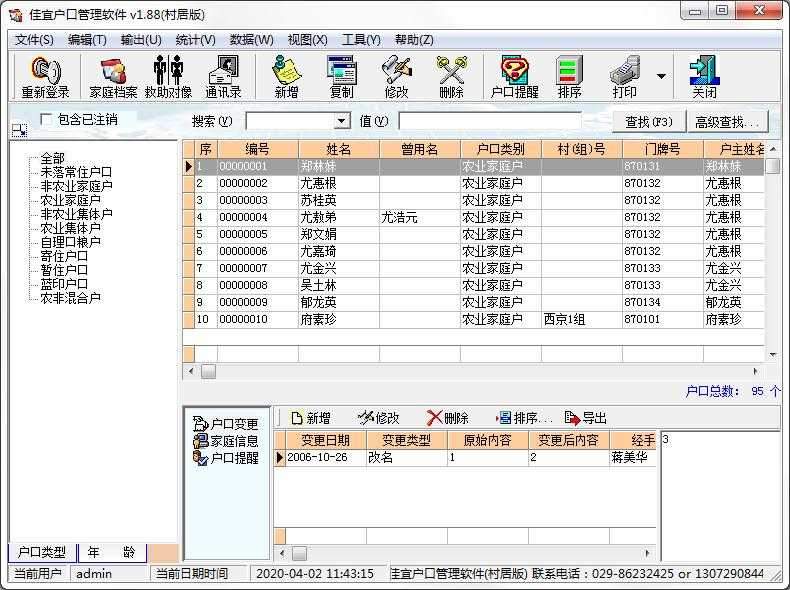This screenshot has width=790, height=590.
Task: Click the 排序 sort toolbar icon
Action: click(569, 77)
